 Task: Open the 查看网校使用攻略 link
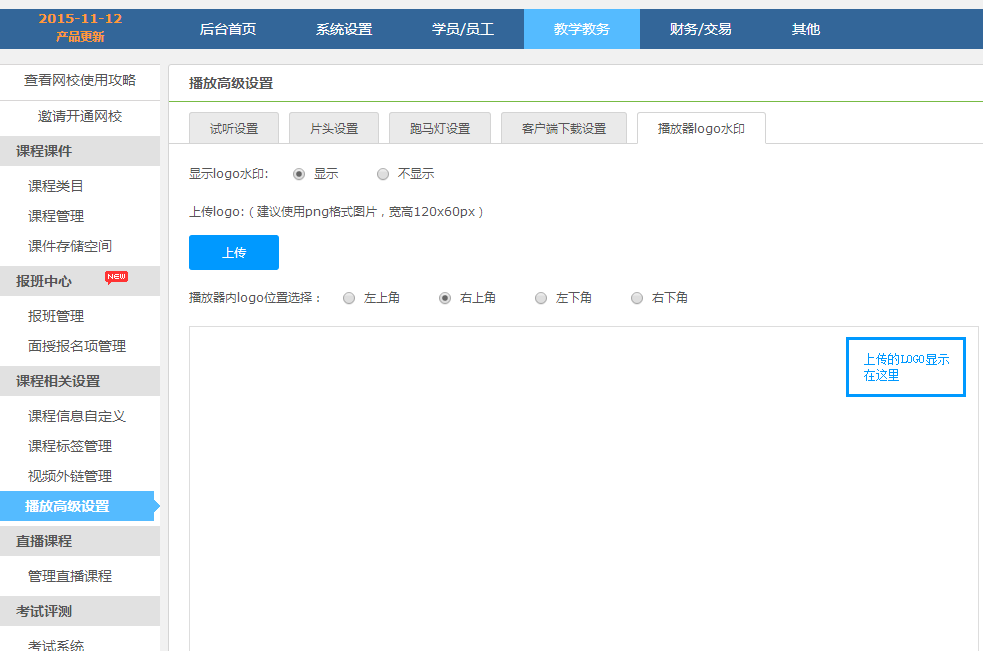(x=80, y=80)
